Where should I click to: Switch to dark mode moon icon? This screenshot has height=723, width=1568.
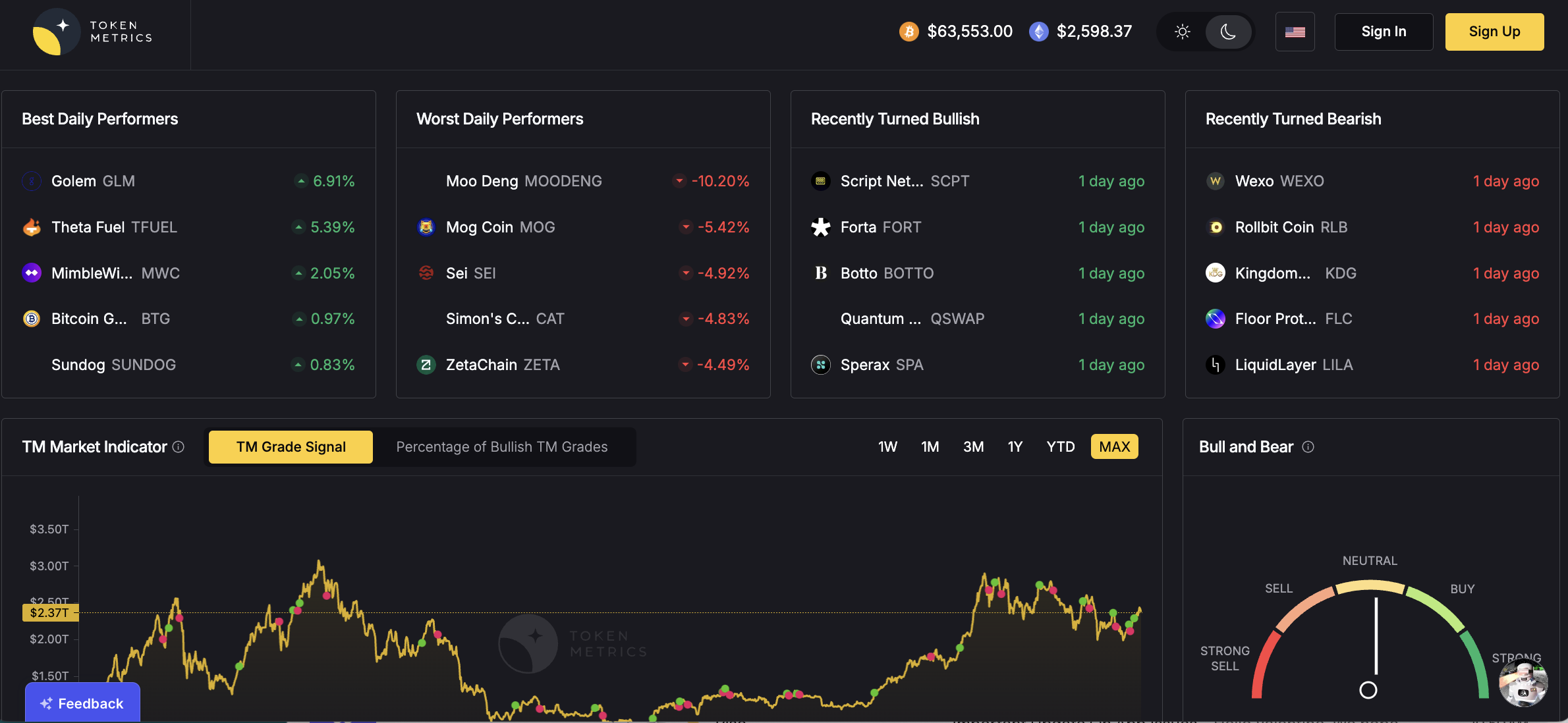pyautogui.click(x=1228, y=32)
